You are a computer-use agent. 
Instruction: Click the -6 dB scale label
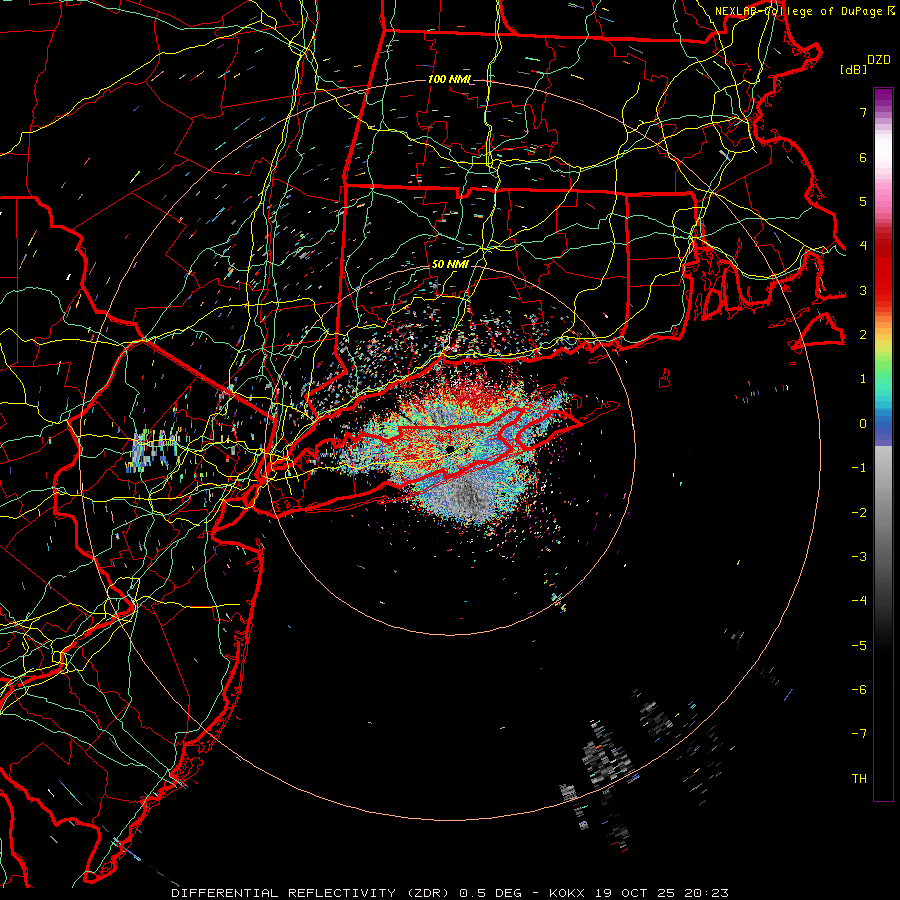(x=859, y=690)
